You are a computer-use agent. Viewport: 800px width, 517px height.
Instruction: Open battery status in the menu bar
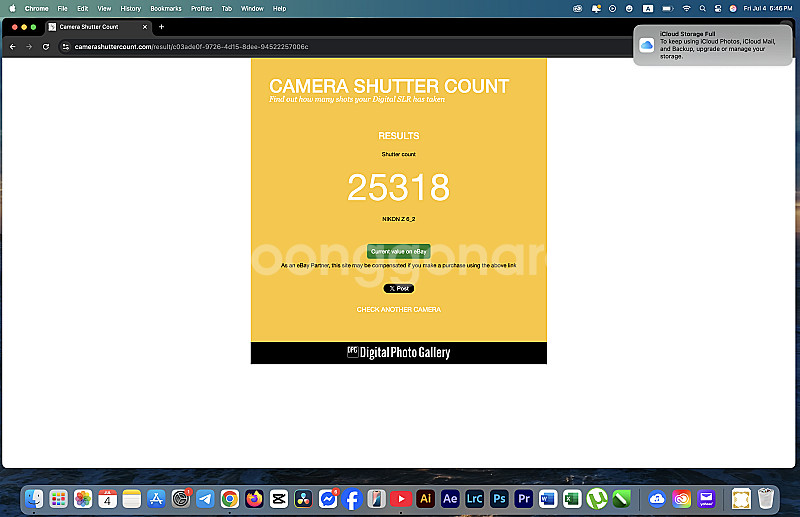coord(667,9)
